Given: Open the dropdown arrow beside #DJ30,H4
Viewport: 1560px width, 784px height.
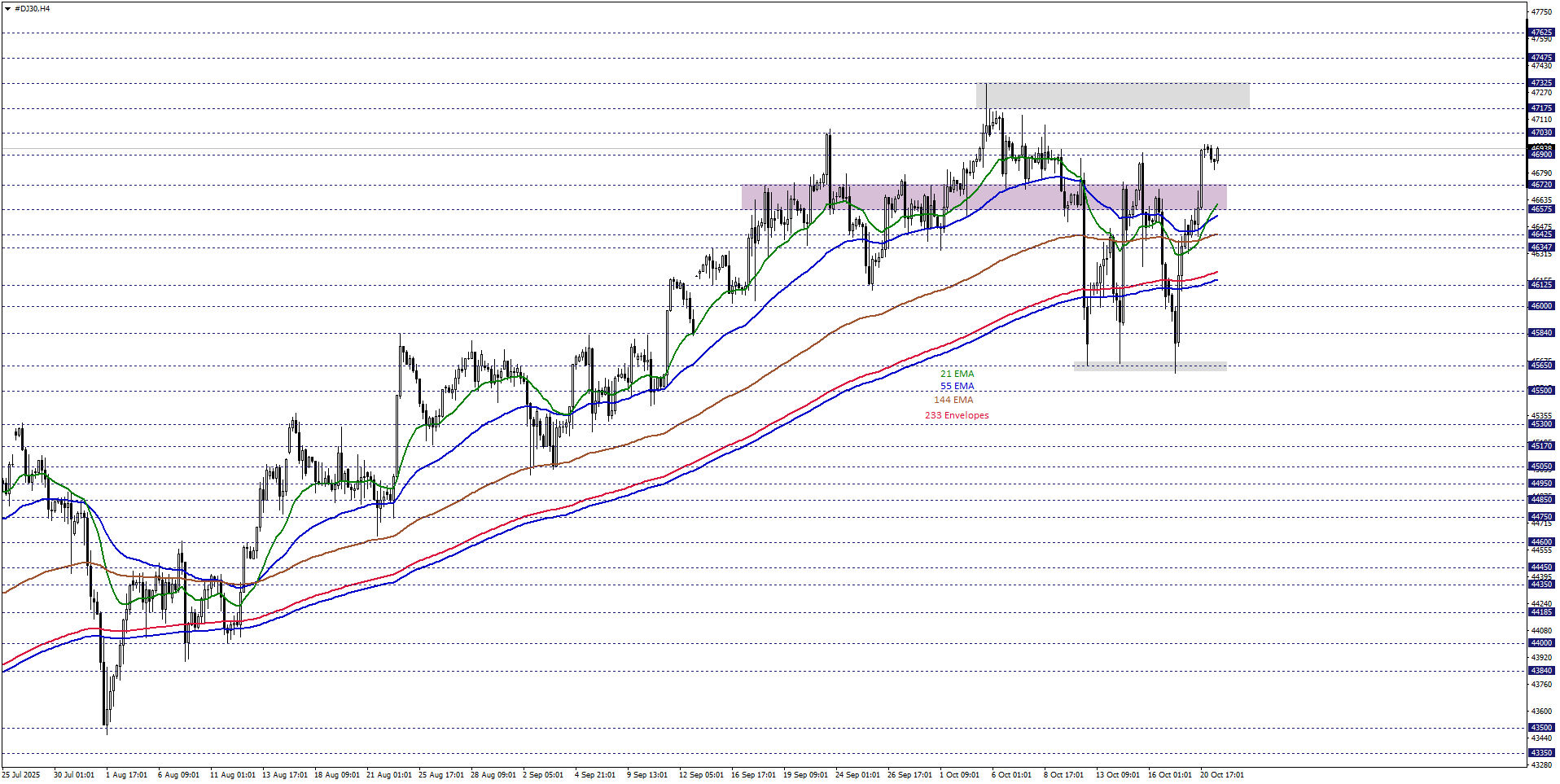Looking at the screenshot, I should point(7,9).
